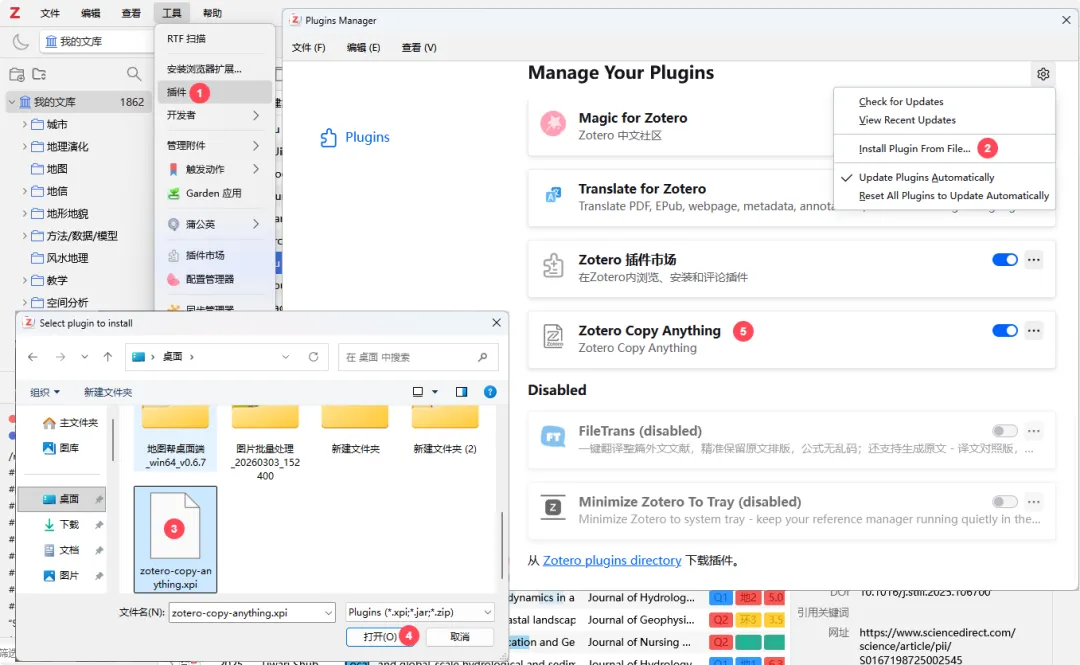Open file dialog help icon

click(x=490, y=392)
